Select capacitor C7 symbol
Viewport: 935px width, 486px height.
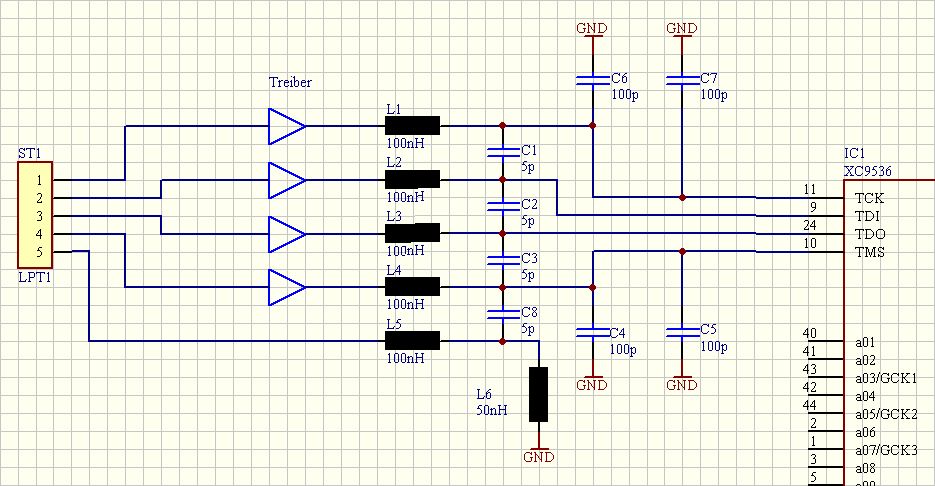[x=682, y=80]
